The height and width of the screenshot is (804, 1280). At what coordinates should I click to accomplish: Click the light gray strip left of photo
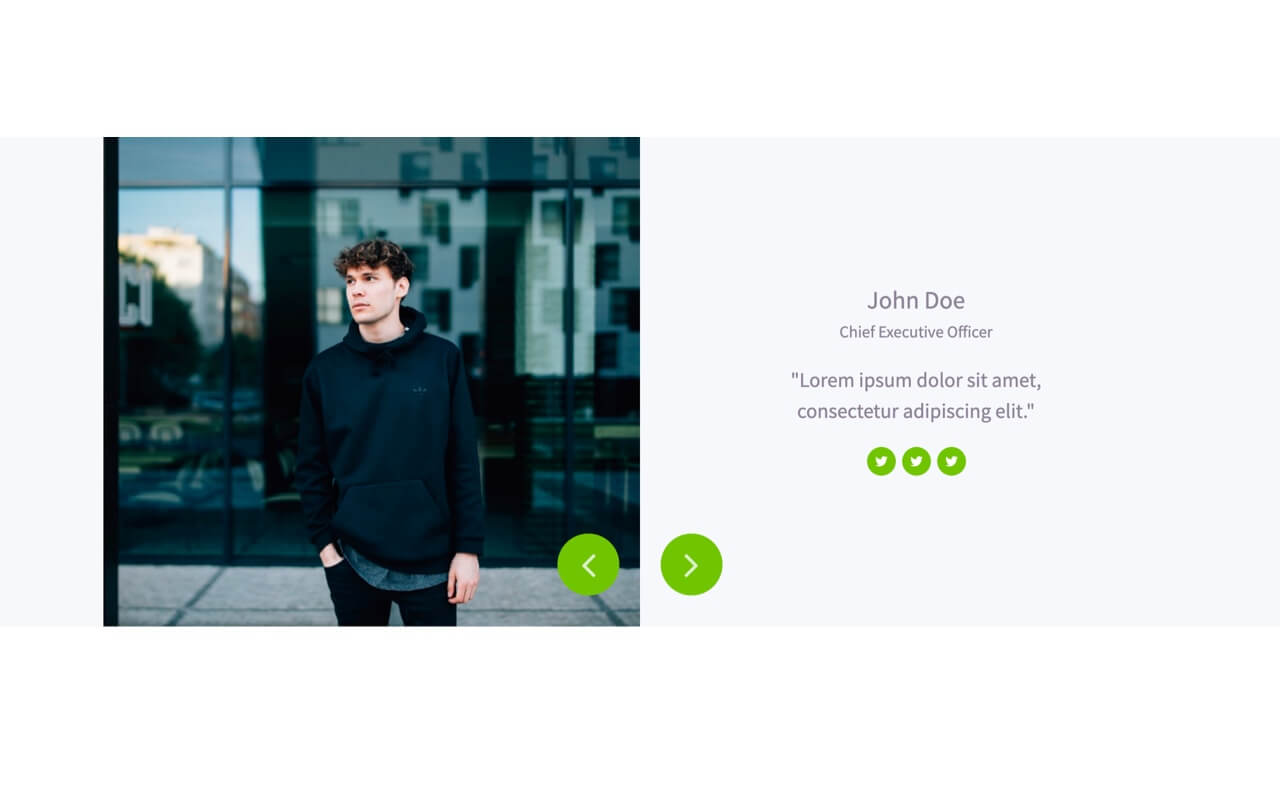pyautogui.click(x=51, y=382)
